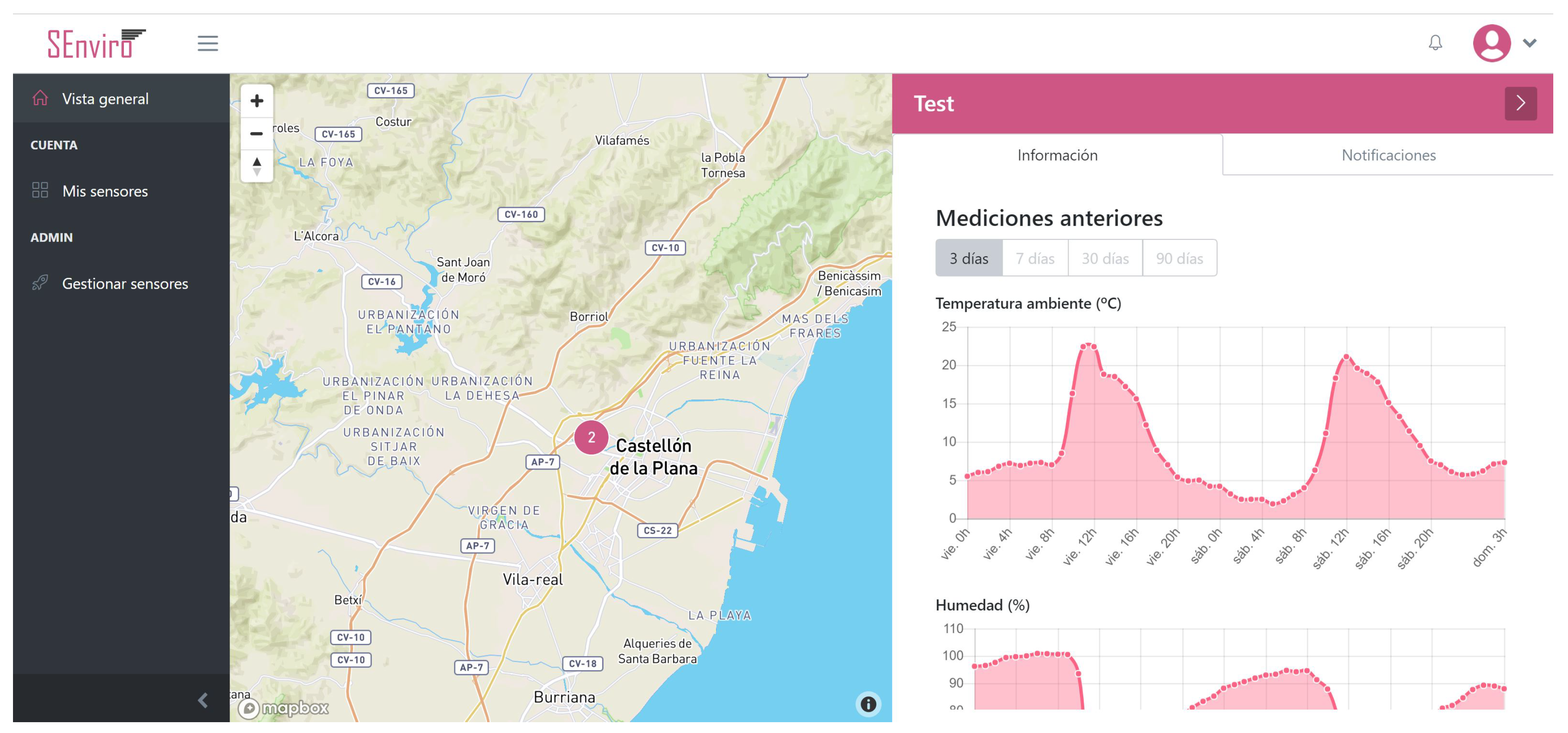Select the 90 días range

(1179, 258)
